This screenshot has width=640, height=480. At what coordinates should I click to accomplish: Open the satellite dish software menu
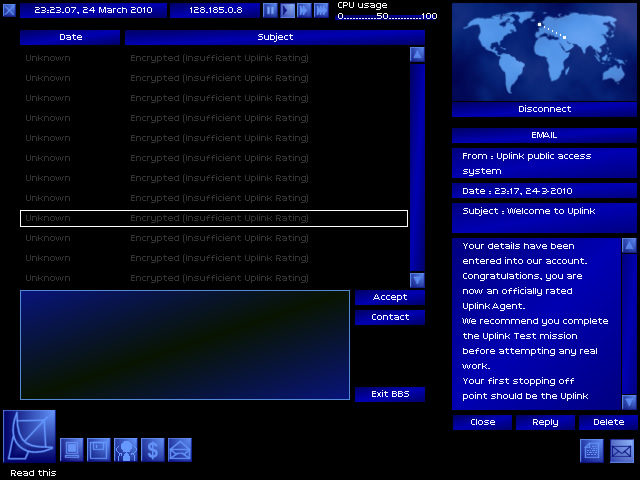tap(29, 436)
